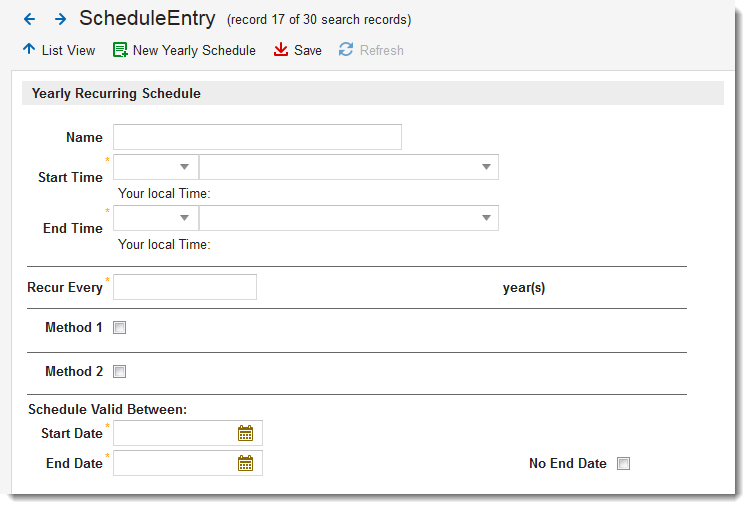Click the Refresh circular arrows icon
This screenshot has height=509, width=750.
tap(346, 50)
